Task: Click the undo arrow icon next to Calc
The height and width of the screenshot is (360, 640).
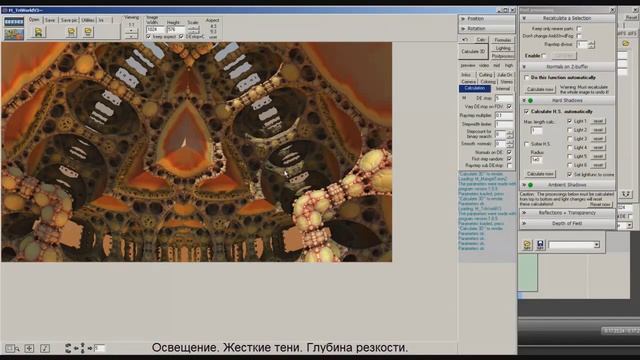Action: pos(465,40)
